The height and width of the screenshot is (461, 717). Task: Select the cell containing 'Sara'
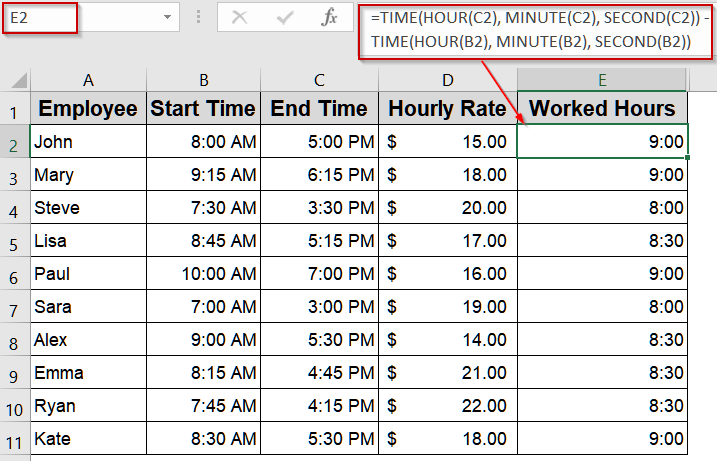pyautogui.click(x=88, y=306)
